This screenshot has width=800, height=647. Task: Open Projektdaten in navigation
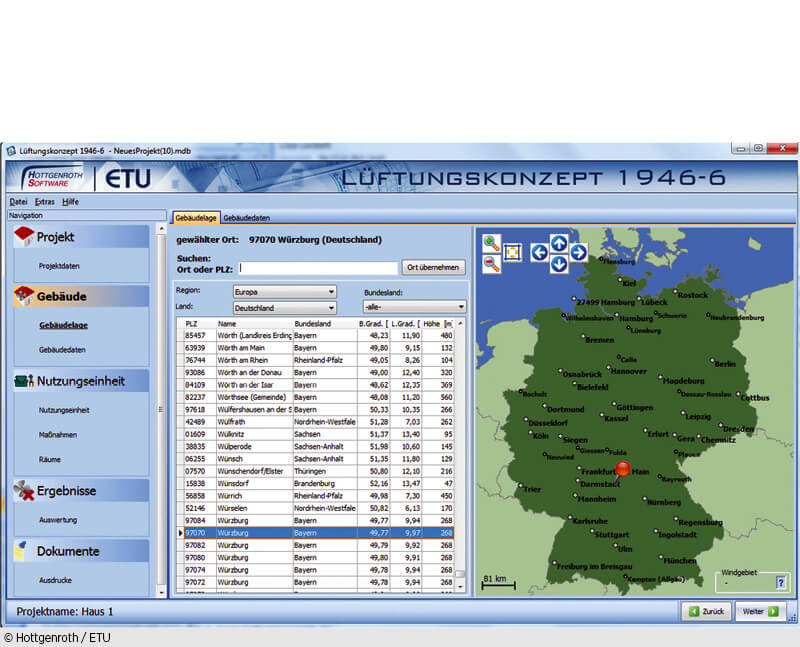click(59, 266)
